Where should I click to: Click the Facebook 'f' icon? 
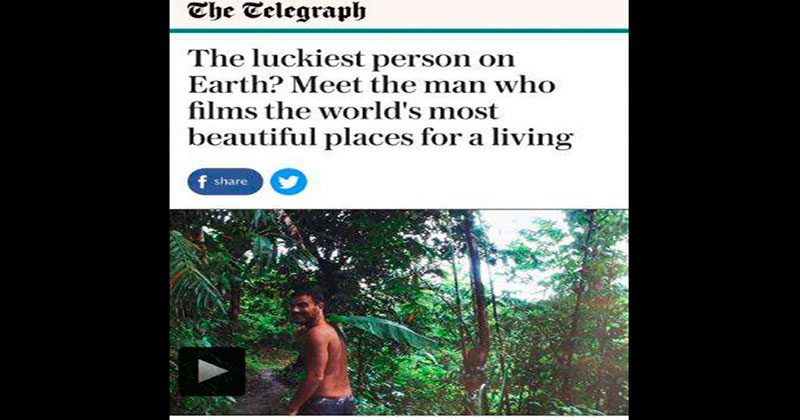pos(203,182)
